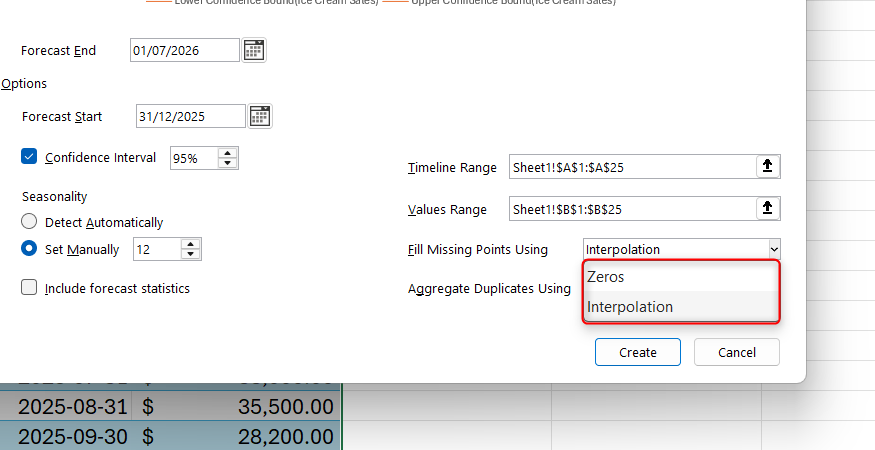875x450 pixels.
Task: Select spreadsheet cell 2025-09-30
Action: tap(66, 436)
